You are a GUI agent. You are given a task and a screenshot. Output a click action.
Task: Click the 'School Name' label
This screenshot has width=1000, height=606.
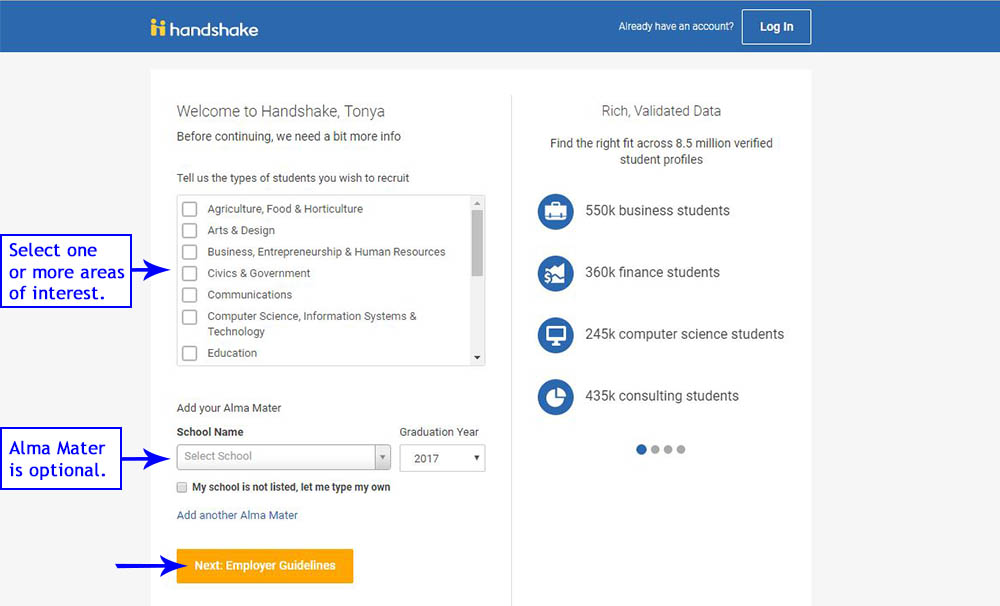coord(210,432)
